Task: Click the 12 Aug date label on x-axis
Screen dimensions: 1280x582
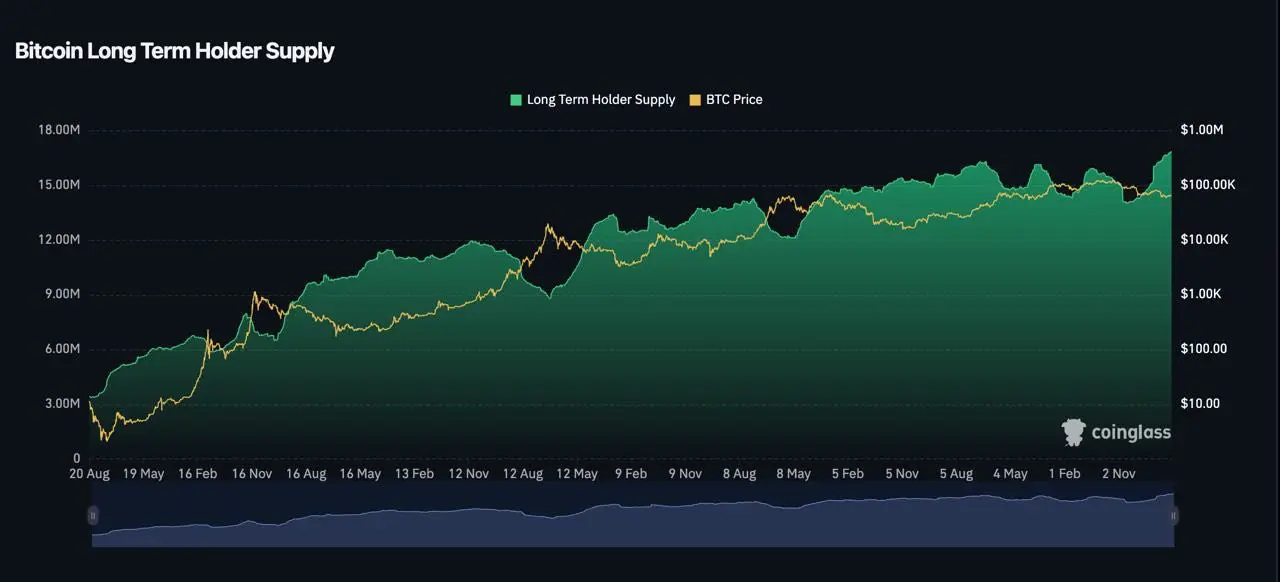Action: 523,474
